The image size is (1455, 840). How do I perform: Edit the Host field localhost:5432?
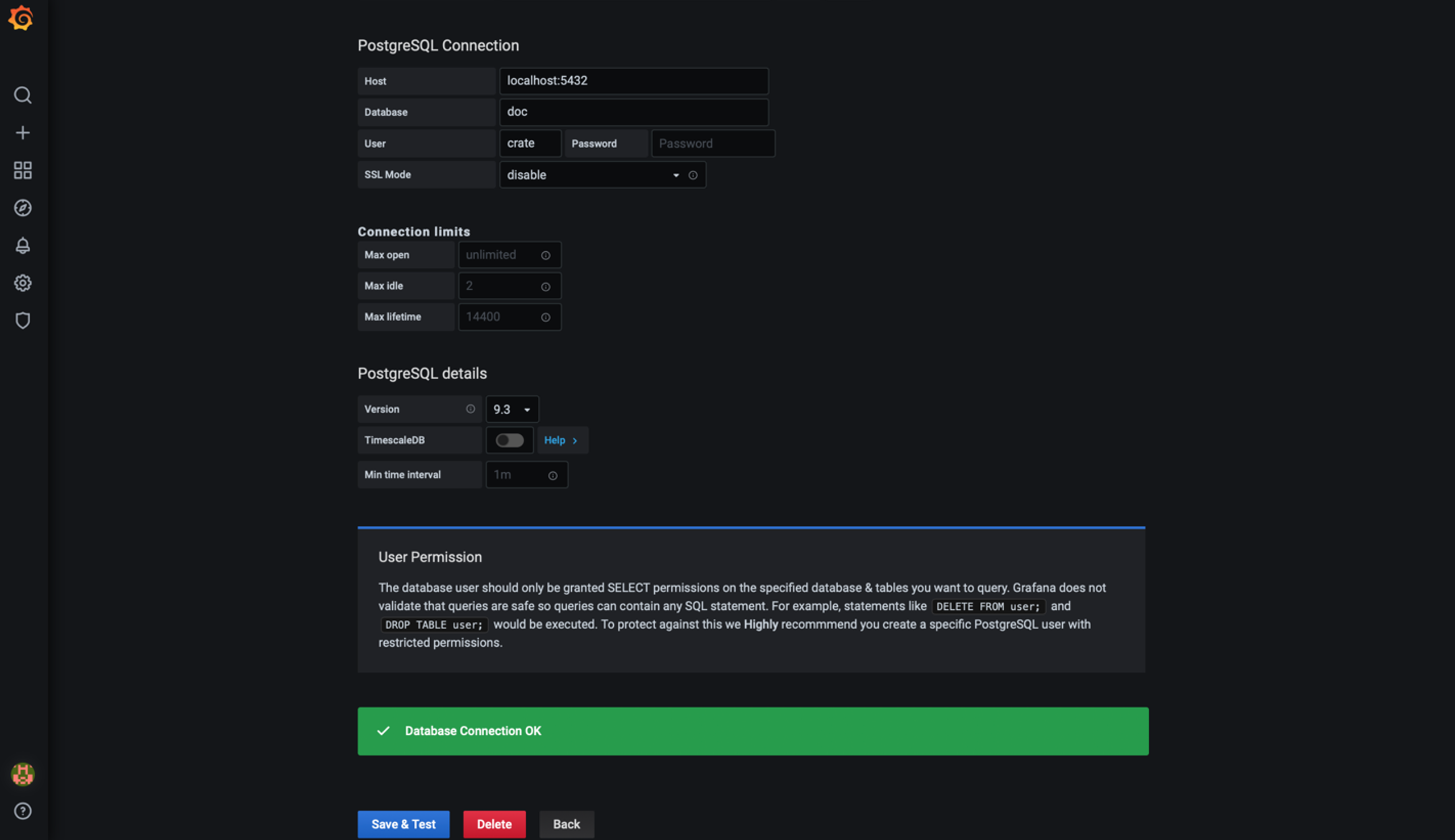(x=634, y=81)
